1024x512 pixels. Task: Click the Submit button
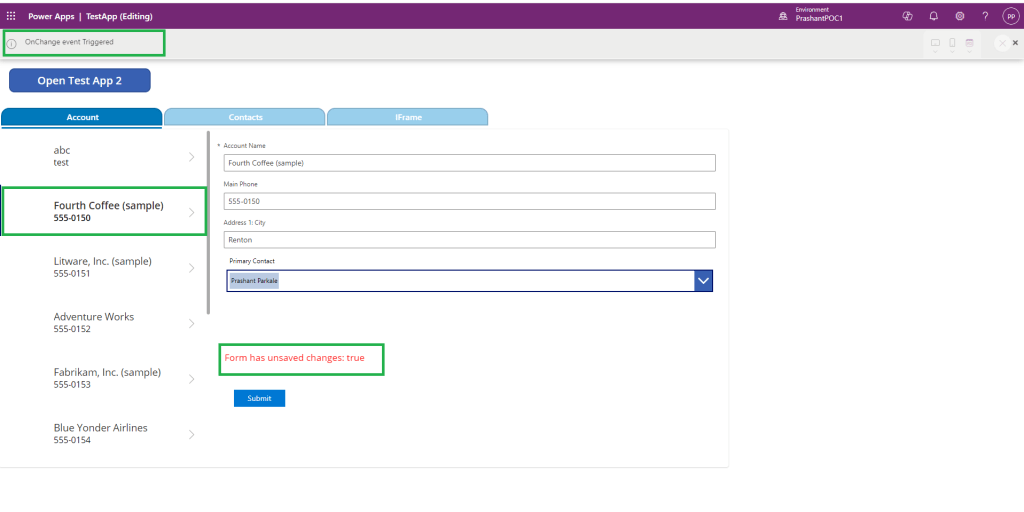[259, 398]
